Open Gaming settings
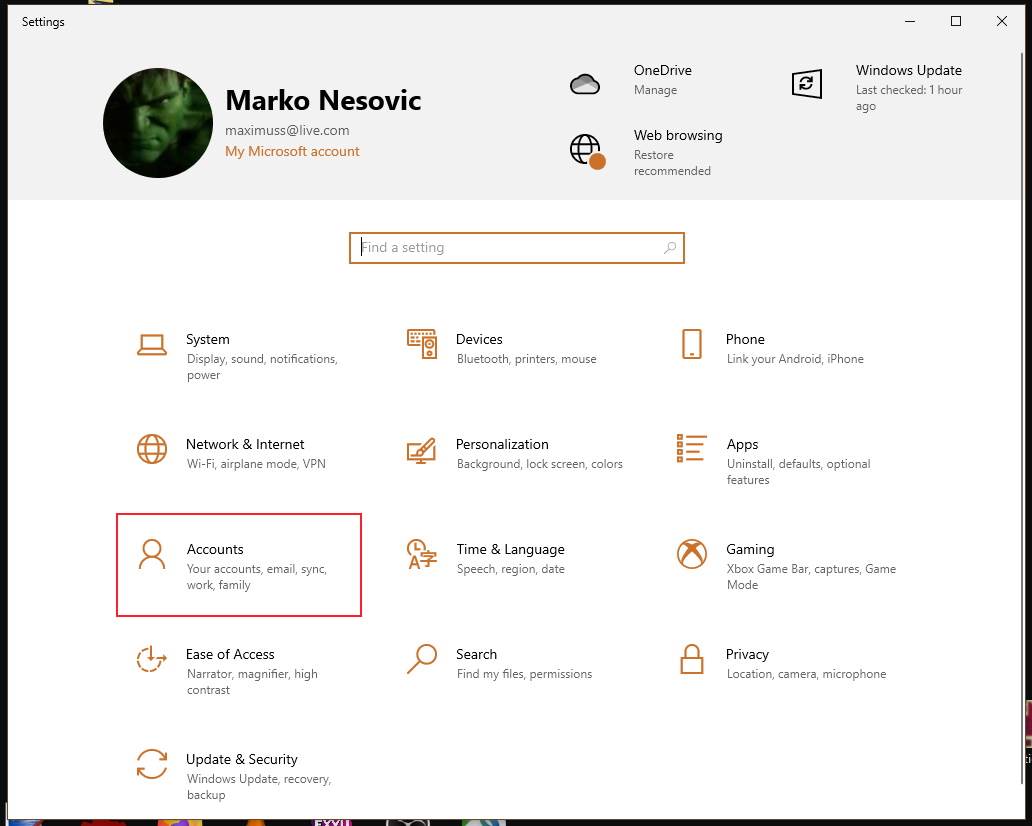Screen dimensions: 1032x826 (x=750, y=549)
